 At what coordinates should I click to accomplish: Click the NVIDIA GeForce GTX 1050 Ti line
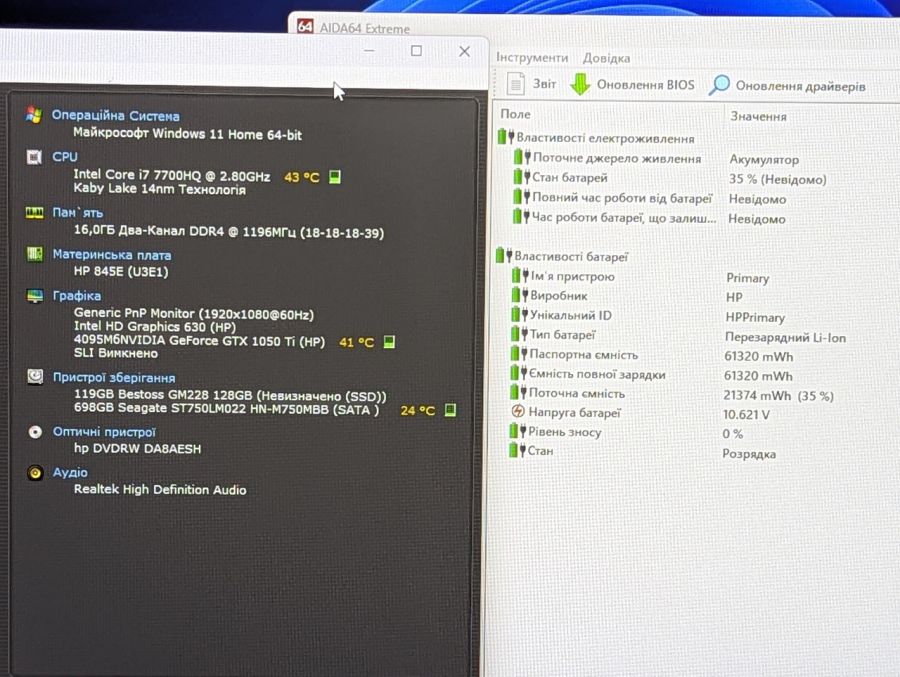point(199,341)
